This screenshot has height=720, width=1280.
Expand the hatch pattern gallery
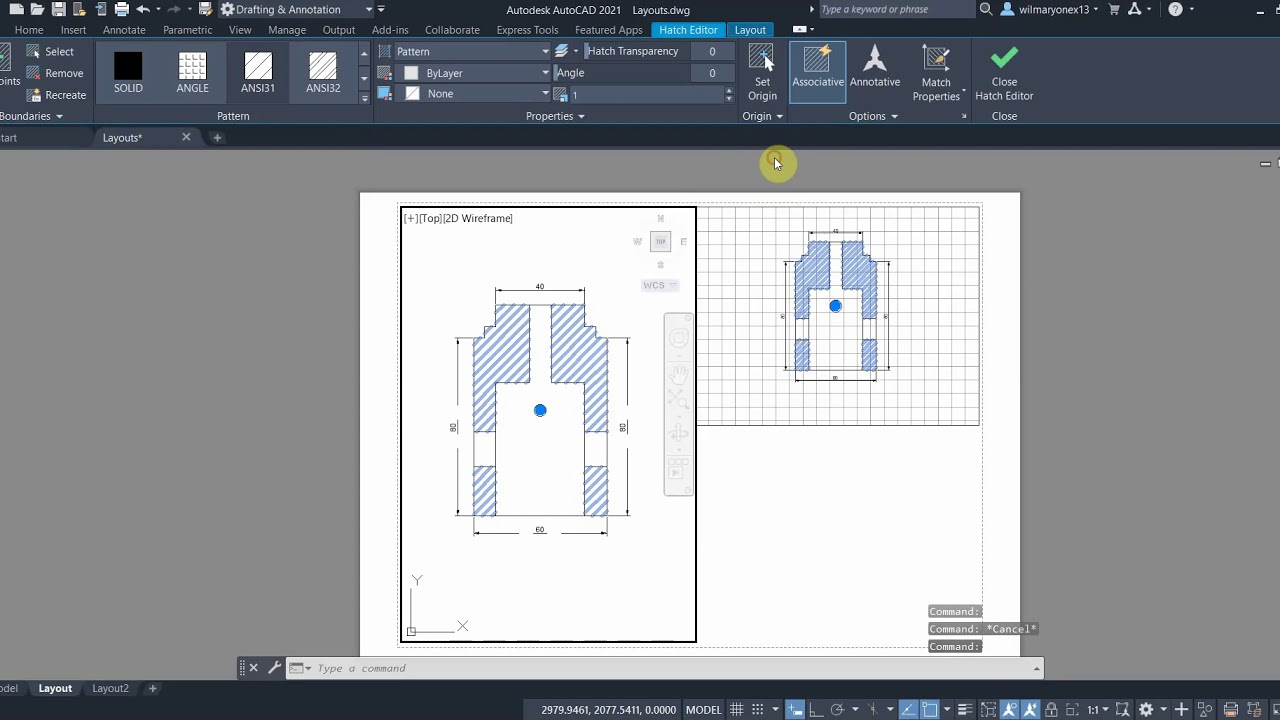(x=364, y=97)
